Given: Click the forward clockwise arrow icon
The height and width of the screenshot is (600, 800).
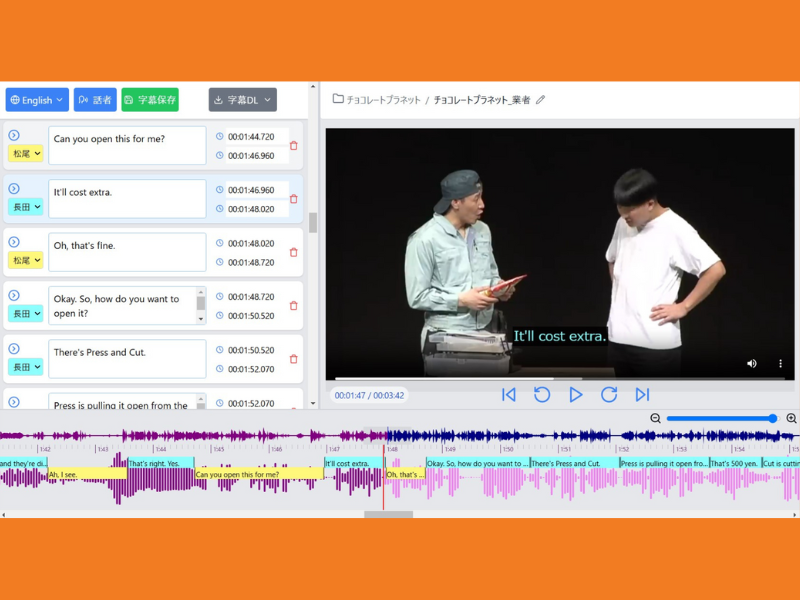Looking at the screenshot, I should tap(608, 395).
